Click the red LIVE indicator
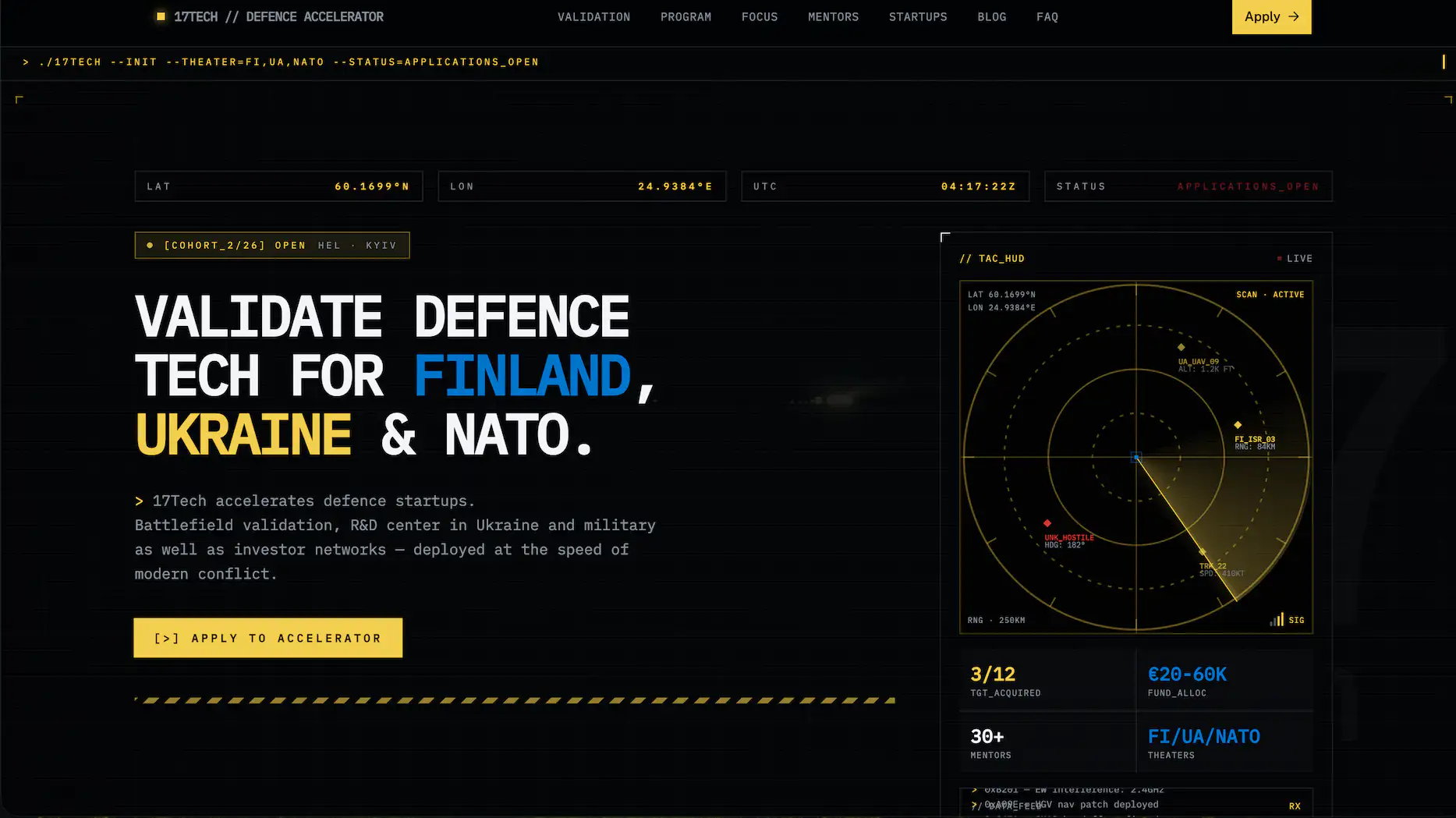 (1295, 258)
